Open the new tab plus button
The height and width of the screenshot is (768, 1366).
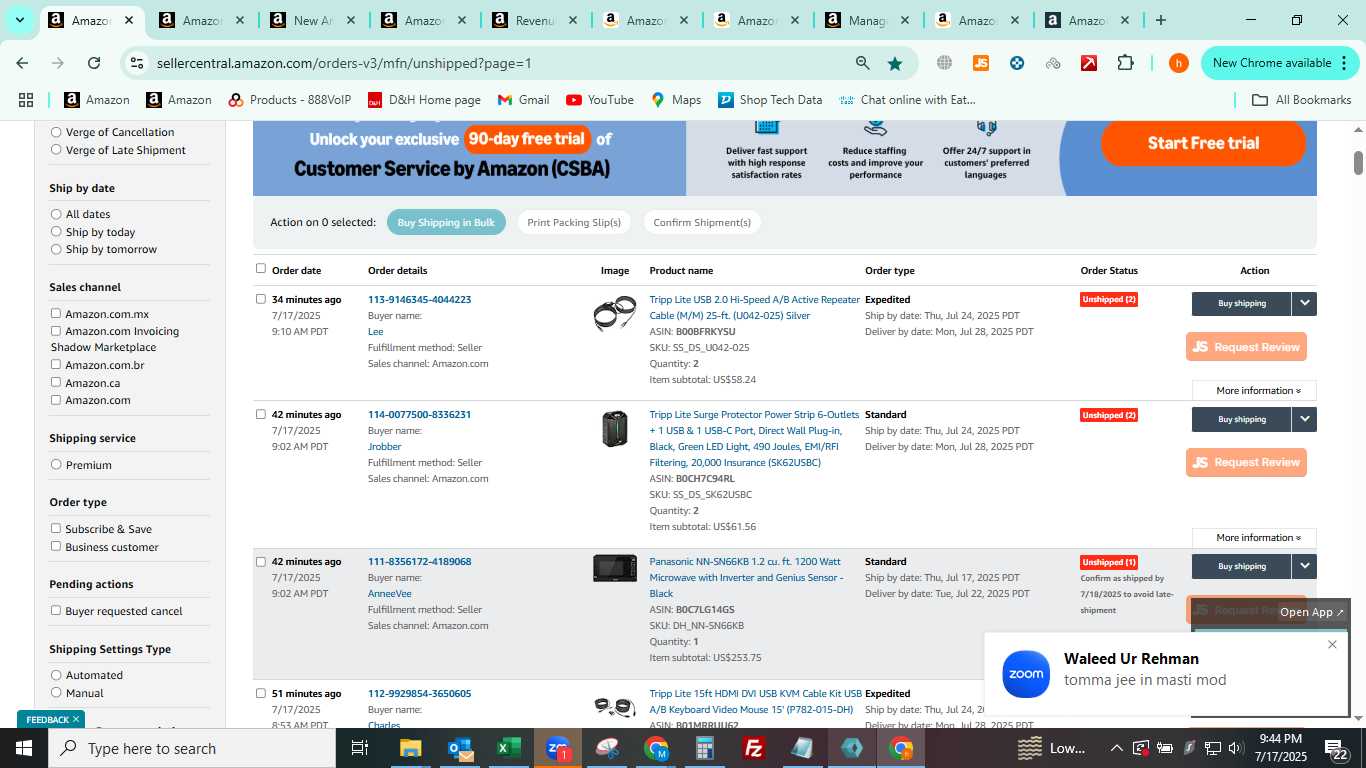coord(1161,20)
